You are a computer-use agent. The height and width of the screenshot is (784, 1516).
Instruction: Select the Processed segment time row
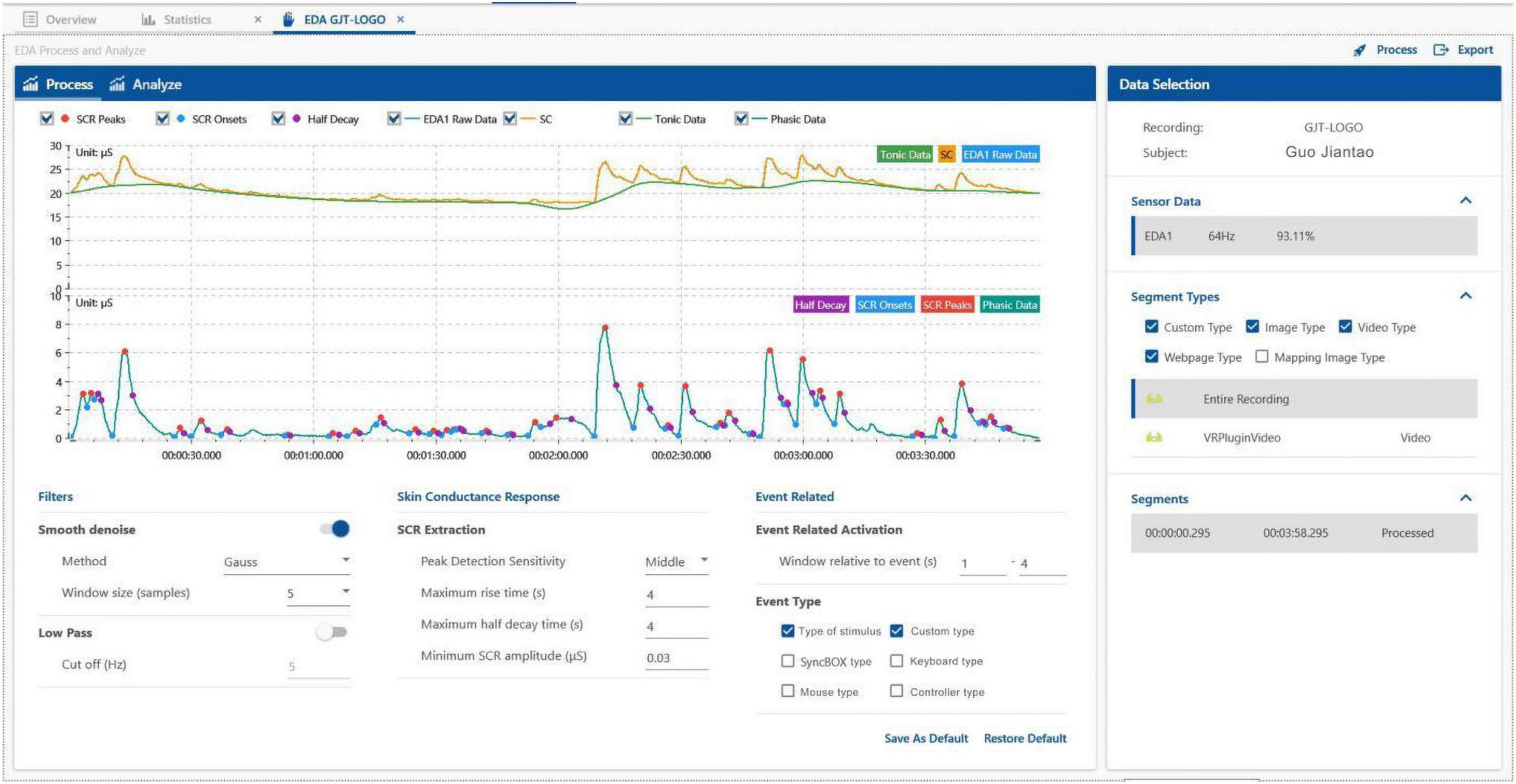tap(1304, 533)
